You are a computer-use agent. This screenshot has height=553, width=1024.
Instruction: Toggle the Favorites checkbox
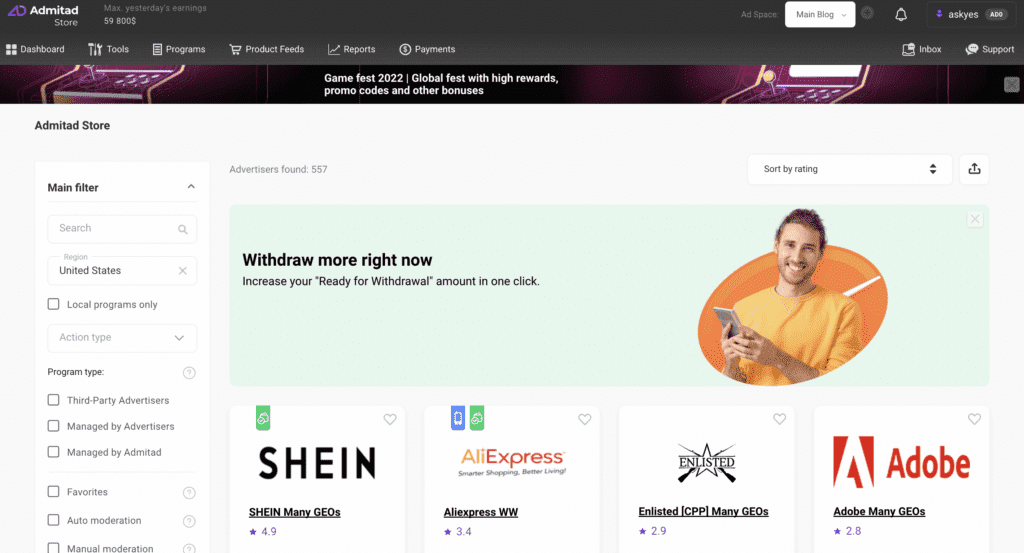tap(54, 492)
